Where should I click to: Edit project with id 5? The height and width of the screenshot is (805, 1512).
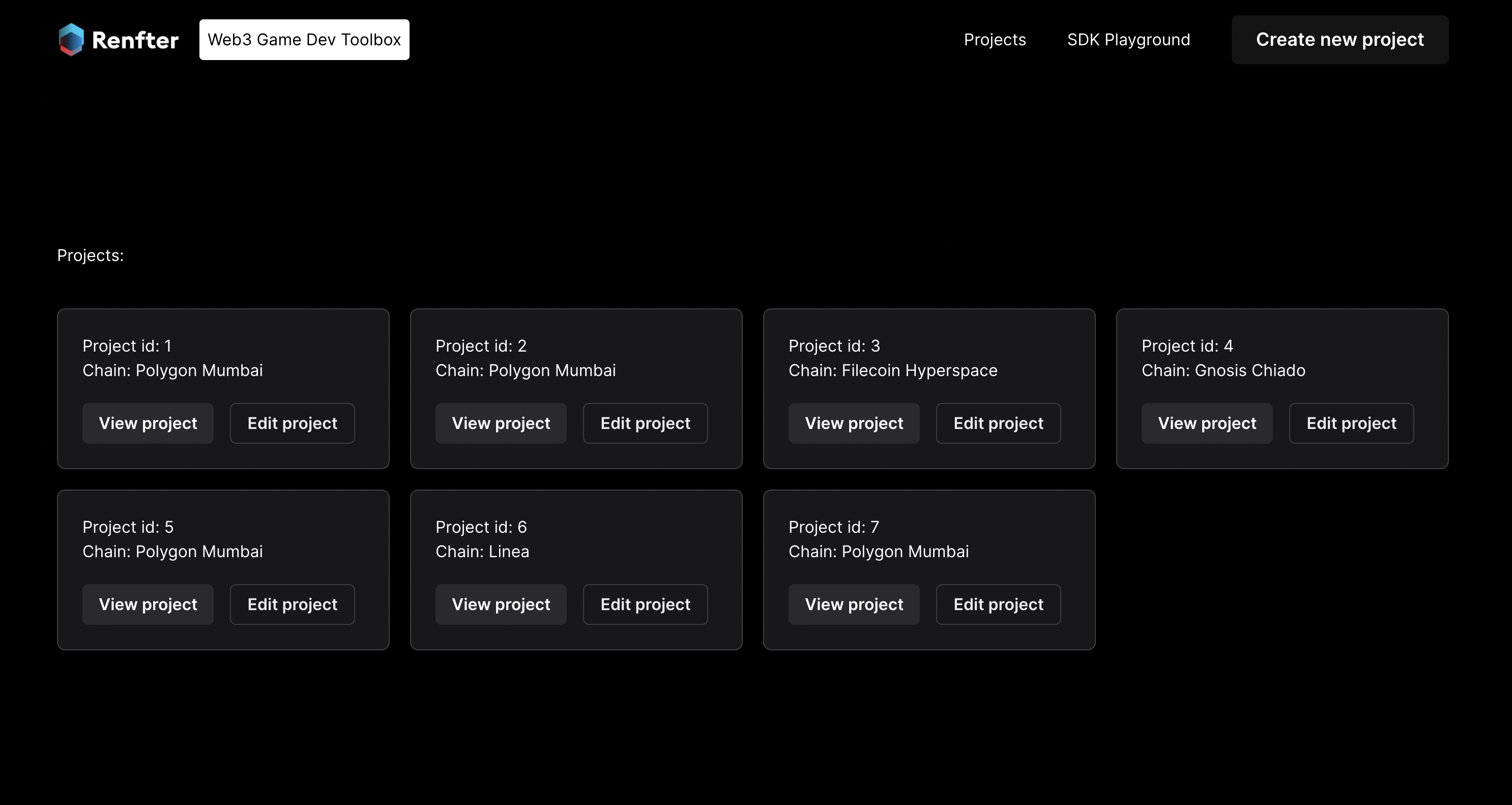293,604
